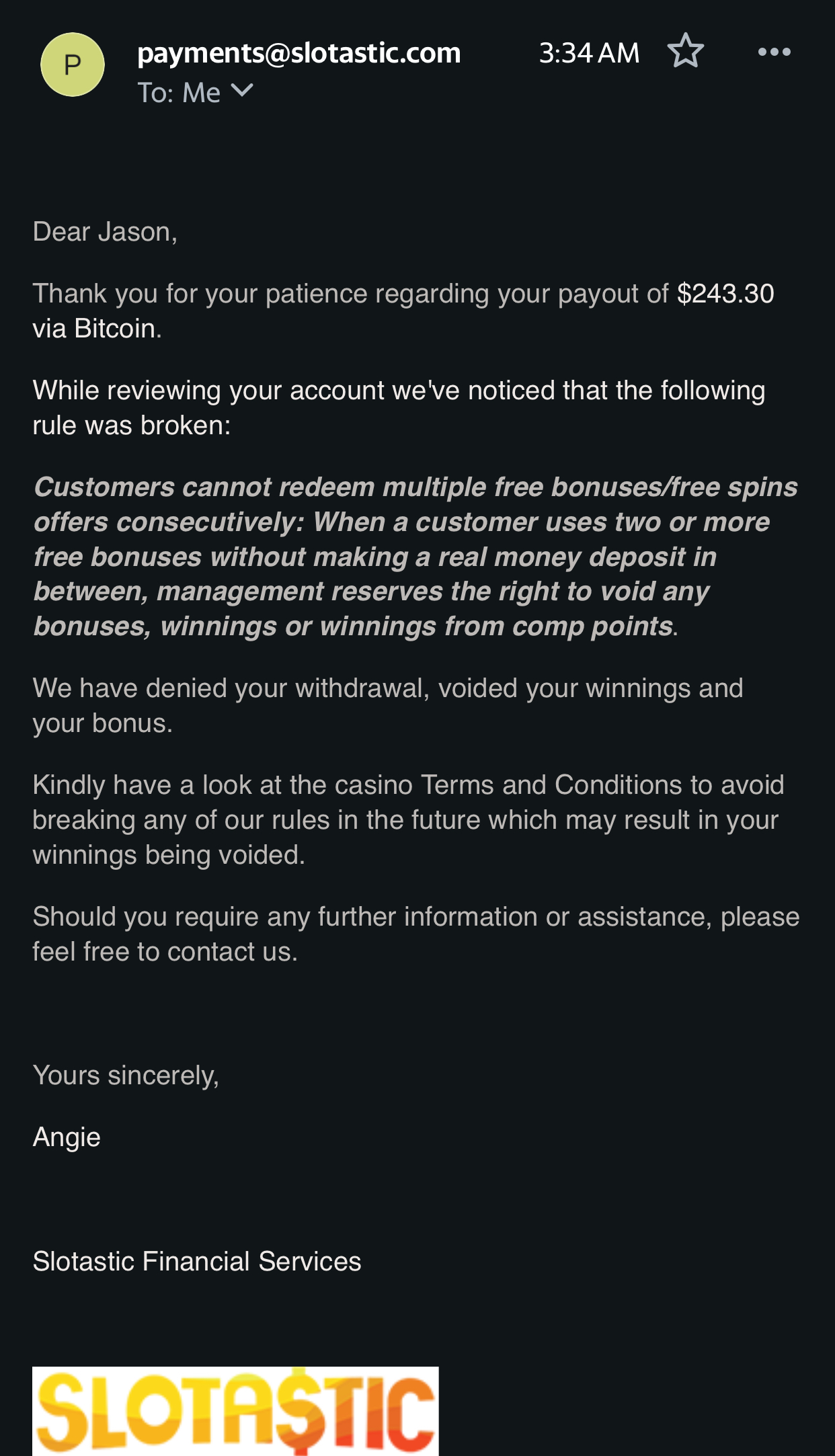Tap the $243.30 payout amount
This screenshot has width=835, height=1456.
725,294
